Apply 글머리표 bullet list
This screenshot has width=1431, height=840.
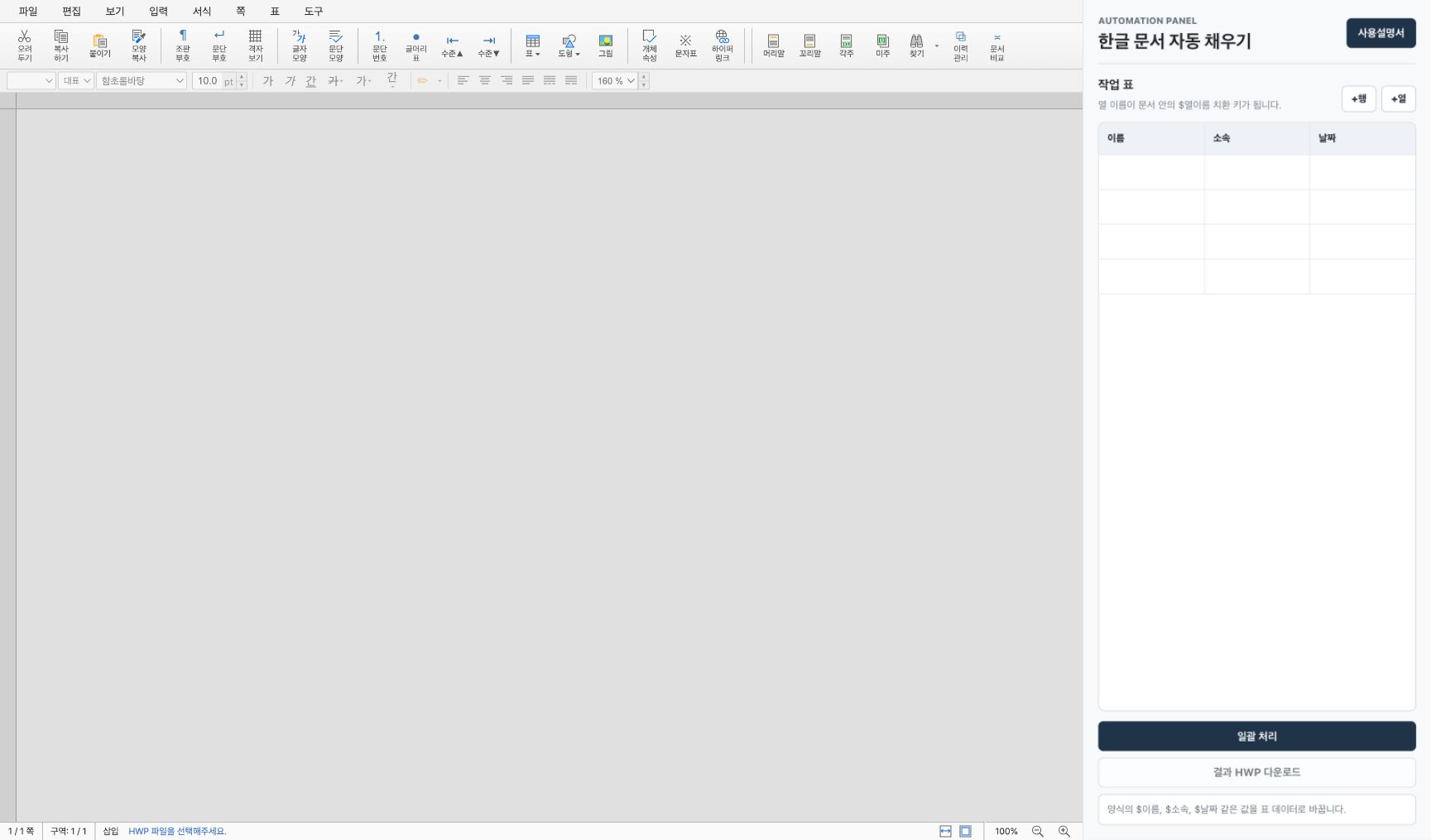(x=416, y=45)
